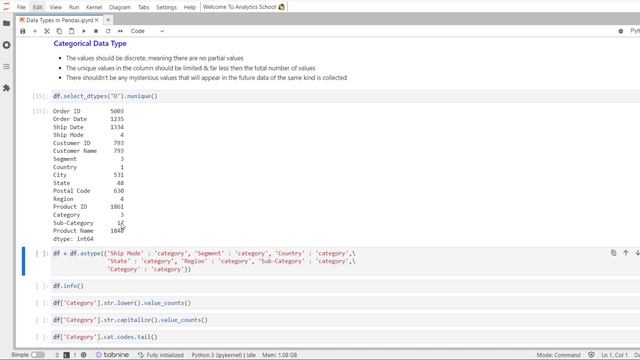Click the kernel debugger bug icon

621,31
